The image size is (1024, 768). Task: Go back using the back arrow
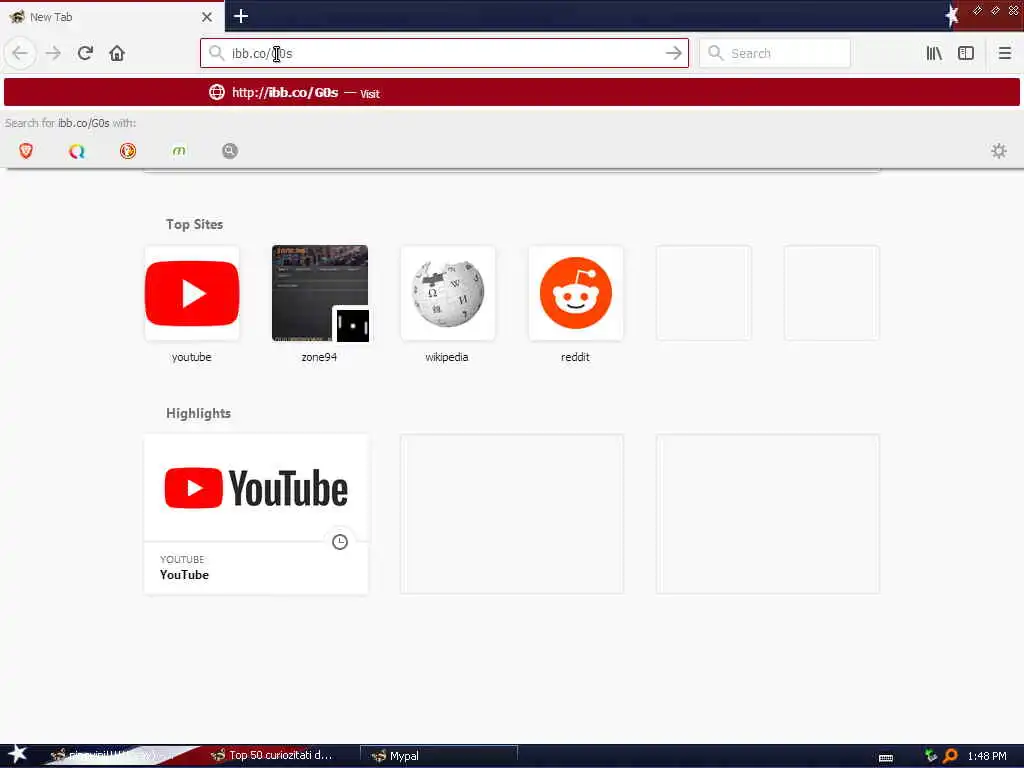20,54
